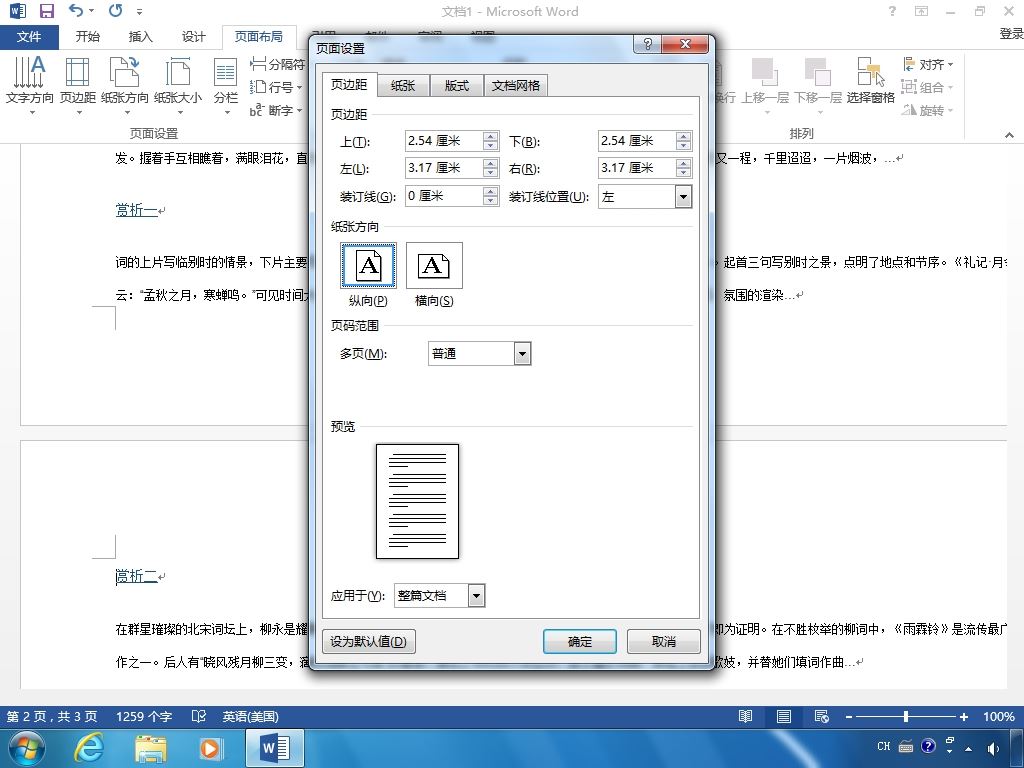Adjust the left margin (左) spinner

[x=490, y=168]
